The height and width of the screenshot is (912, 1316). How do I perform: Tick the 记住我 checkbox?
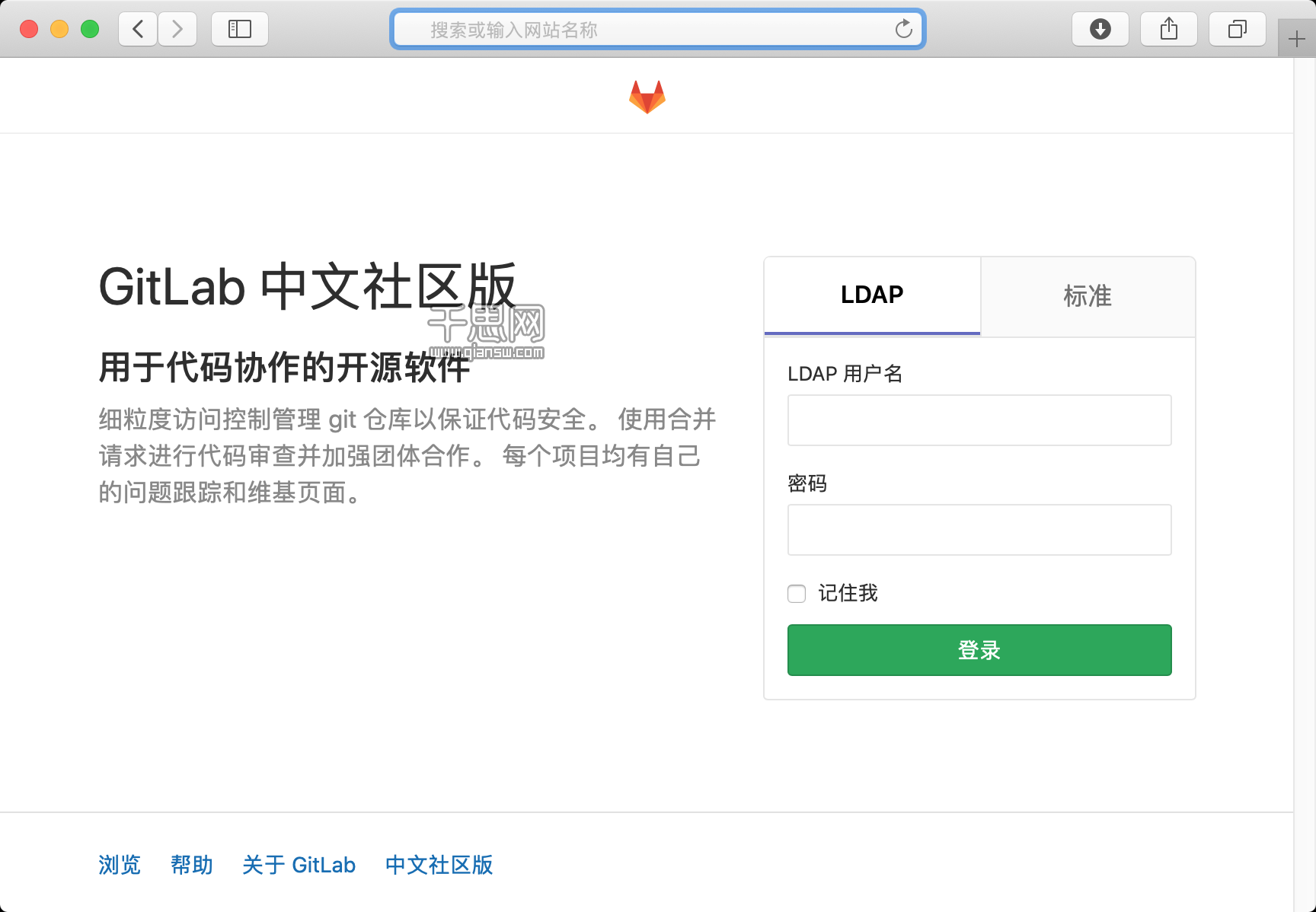click(797, 594)
